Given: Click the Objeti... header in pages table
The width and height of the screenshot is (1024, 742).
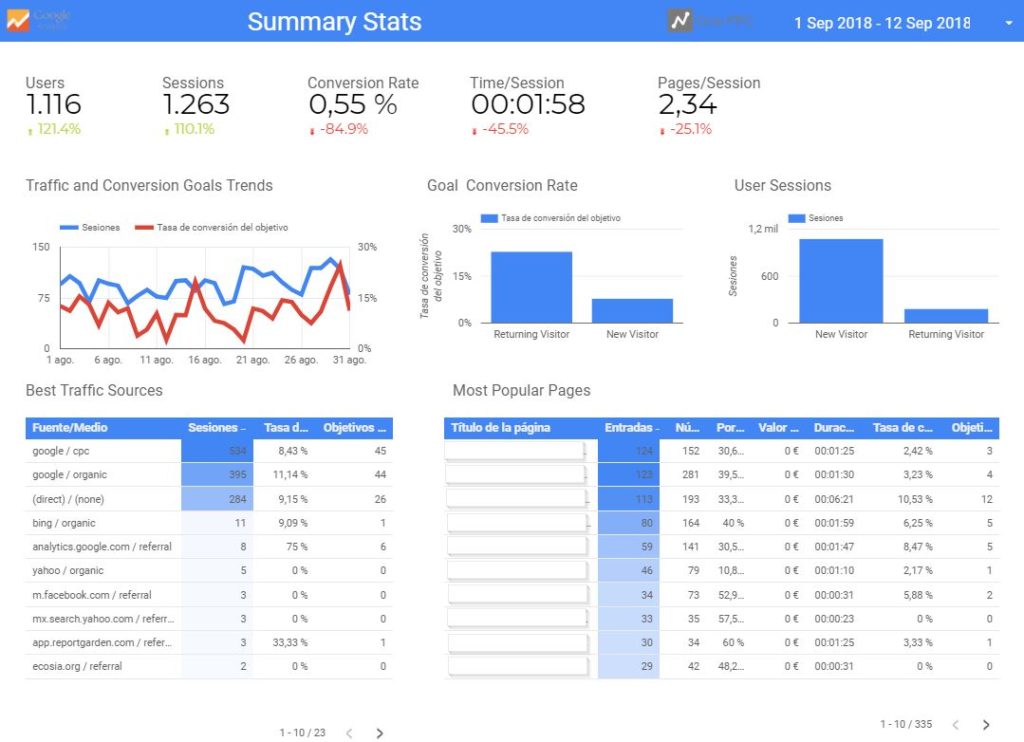Looking at the screenshot, I should pos(972,428).
